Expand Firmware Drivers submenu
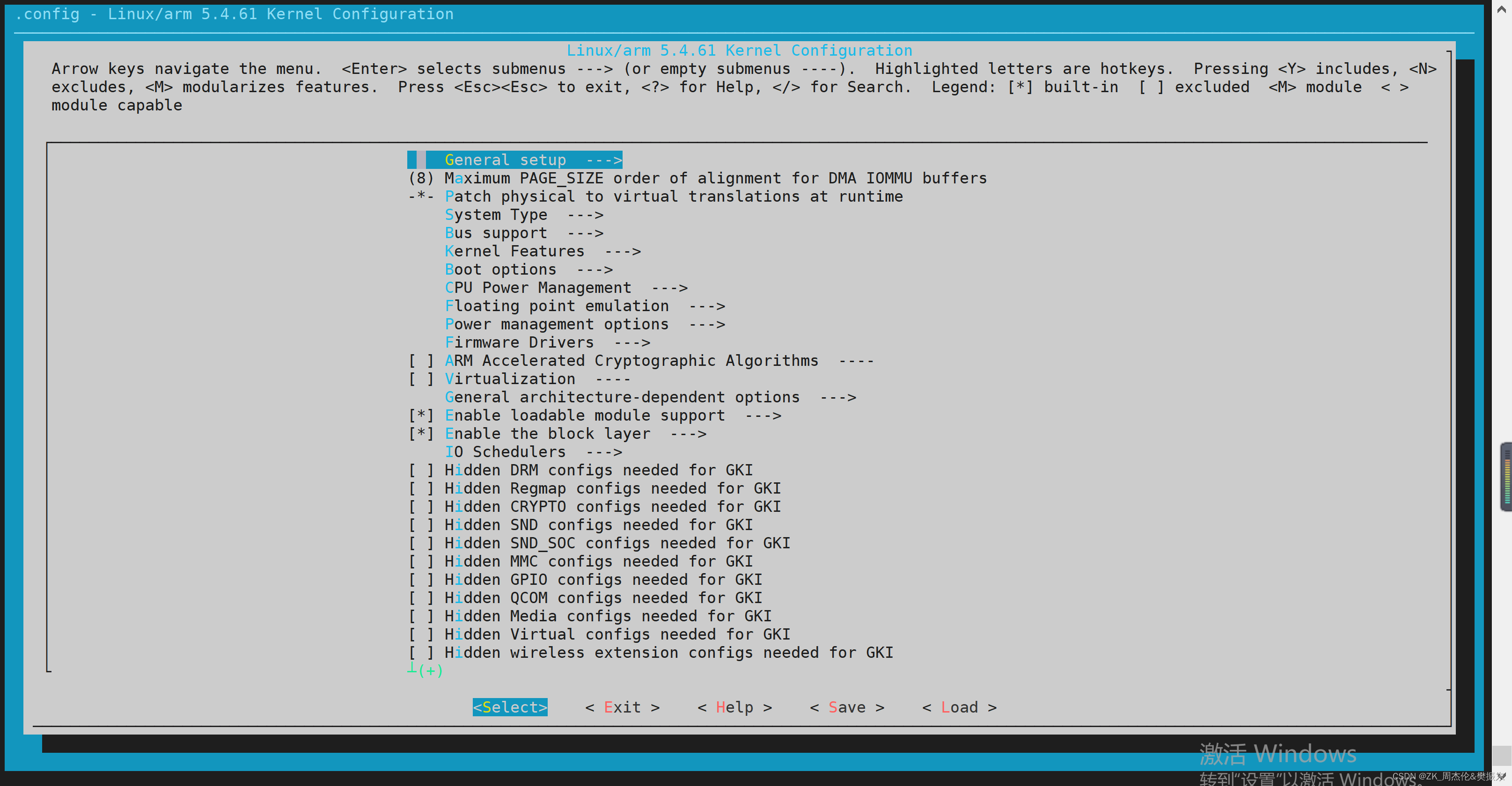This screenshot has height=786, width=1512. 548,342
